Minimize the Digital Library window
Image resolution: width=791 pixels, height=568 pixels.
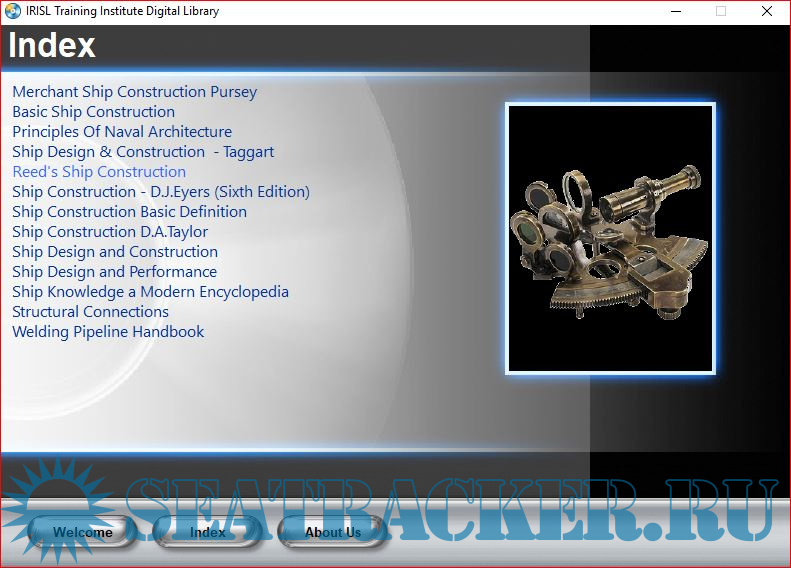pos(674,12)
